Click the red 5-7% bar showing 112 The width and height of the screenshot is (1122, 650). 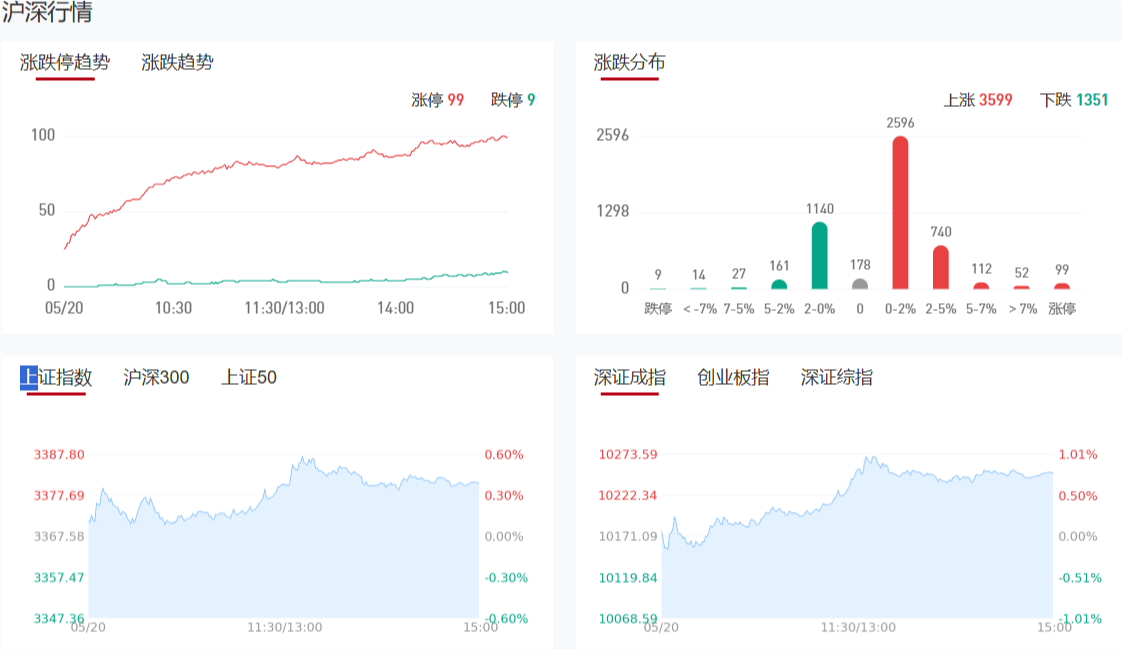coord(981,286)
